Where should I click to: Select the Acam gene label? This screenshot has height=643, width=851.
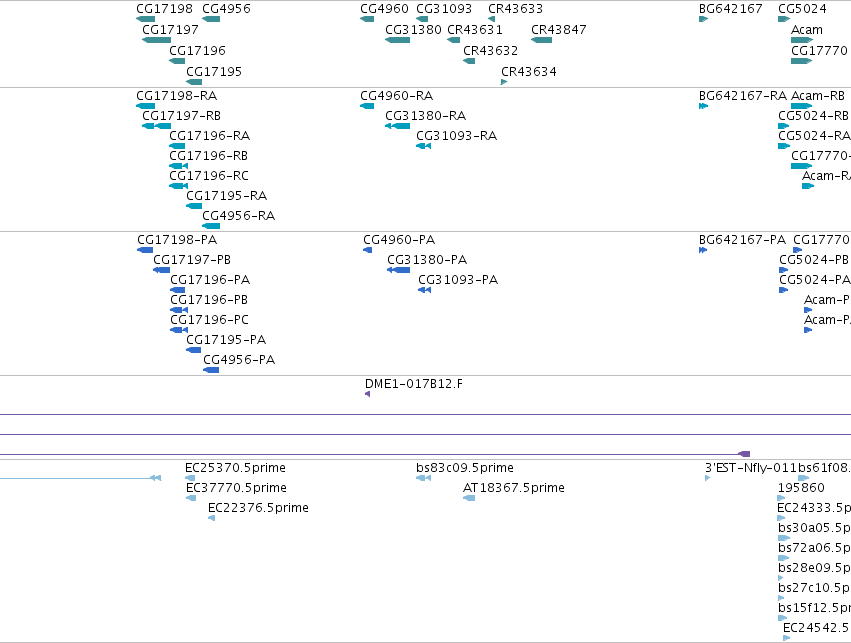806,29
